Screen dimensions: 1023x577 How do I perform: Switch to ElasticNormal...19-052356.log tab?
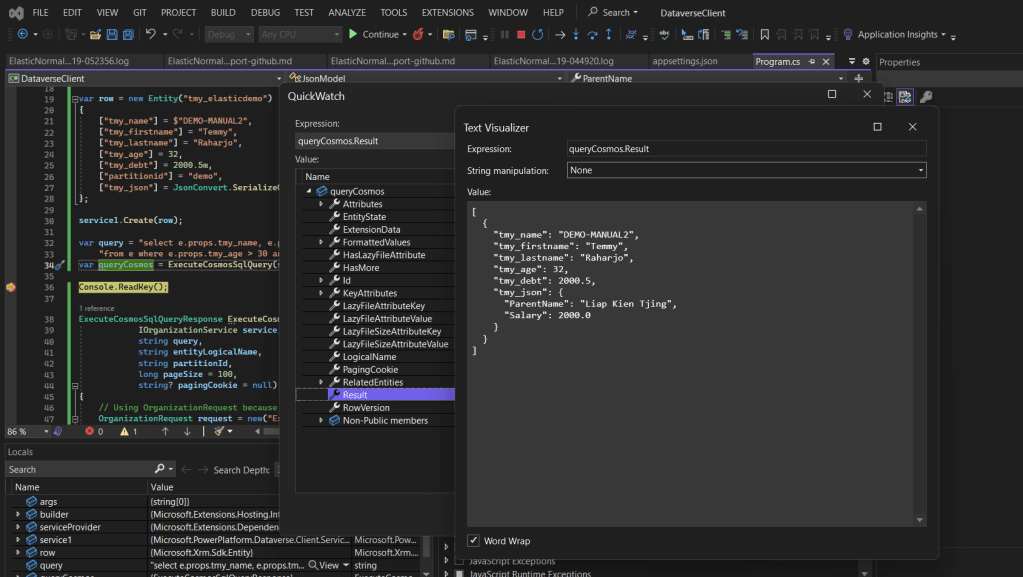pyautogui.click(x=69, y=61)
